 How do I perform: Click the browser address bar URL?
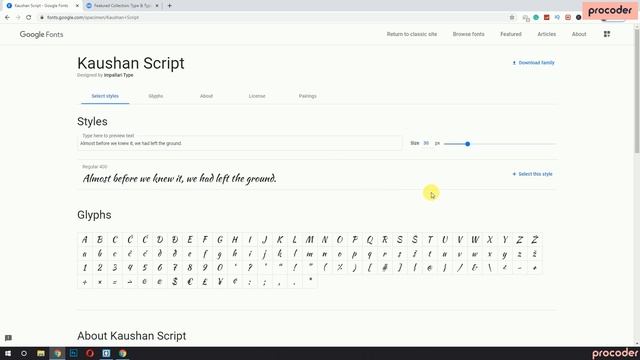click(93, 18)
